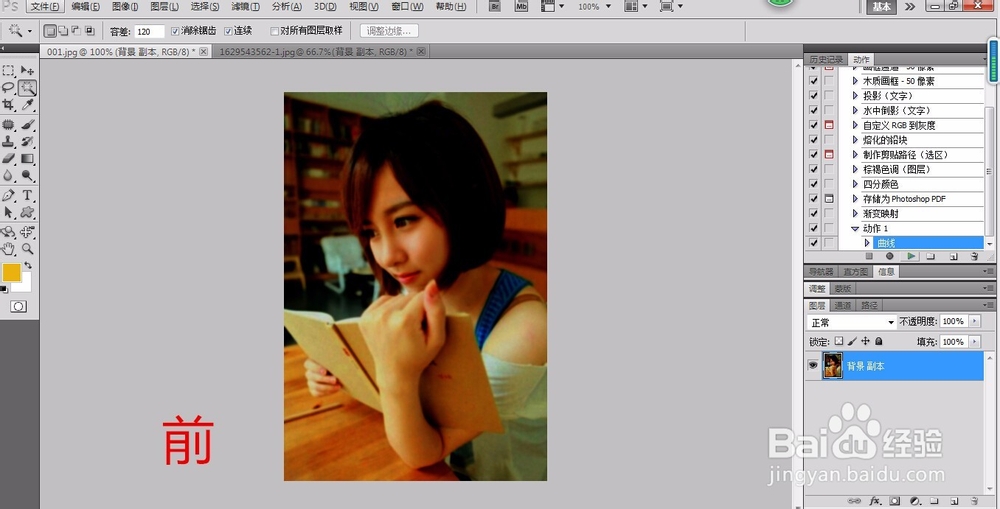Switch to 历史记录 panel tab
Viewport: 1000px width, 509px height.
826,59
